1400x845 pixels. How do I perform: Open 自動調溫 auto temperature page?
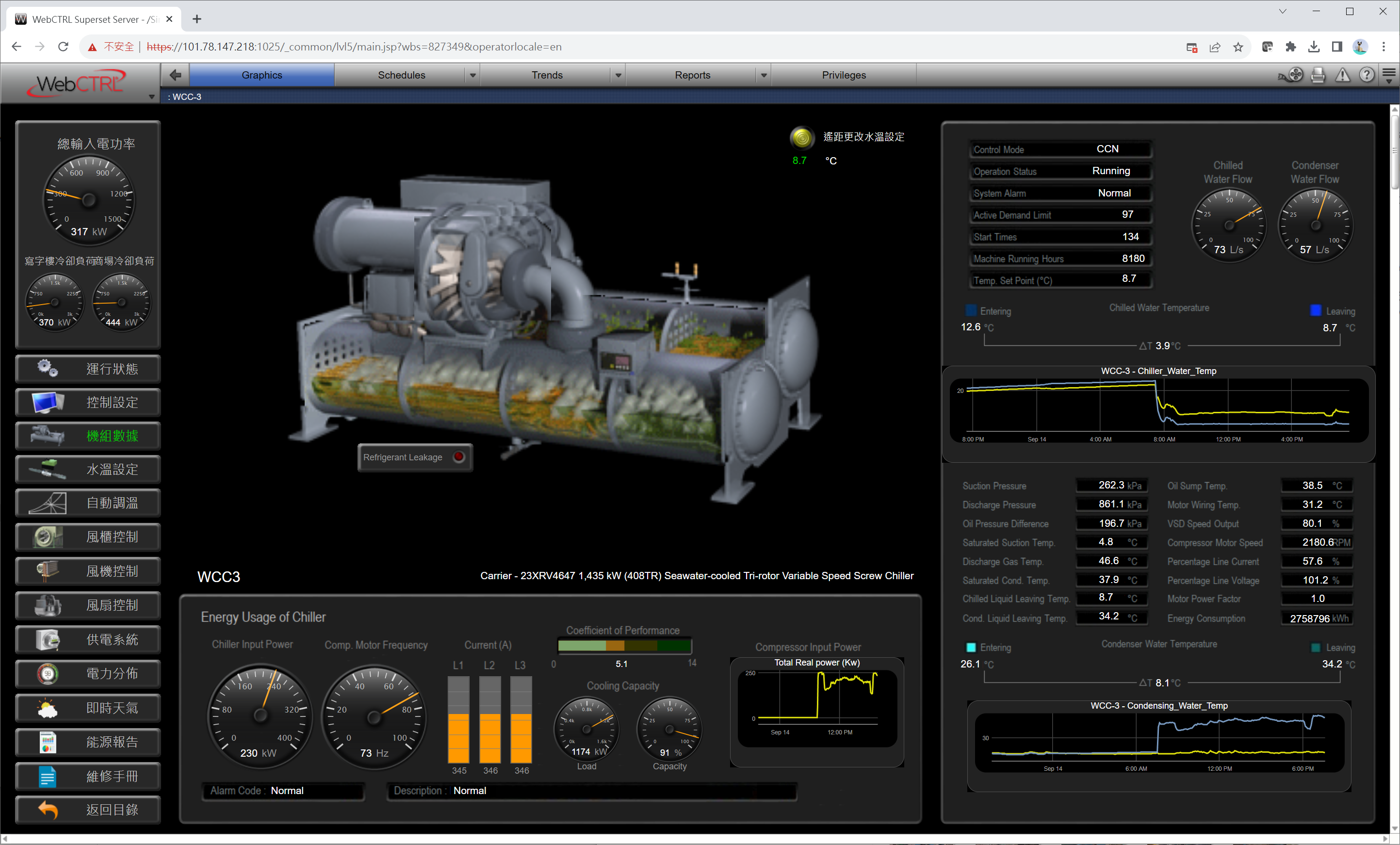tap(88, 503)
